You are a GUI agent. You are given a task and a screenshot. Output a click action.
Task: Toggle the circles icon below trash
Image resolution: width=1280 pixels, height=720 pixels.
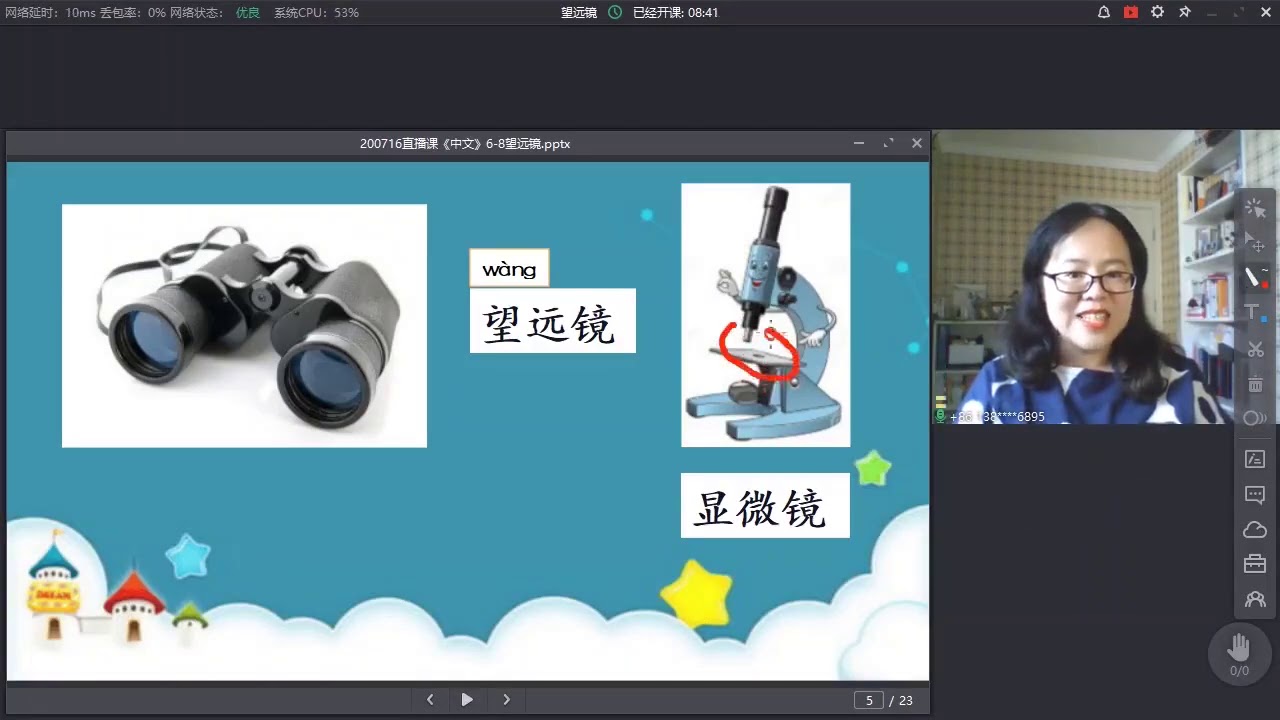(x=1255, y=418)
